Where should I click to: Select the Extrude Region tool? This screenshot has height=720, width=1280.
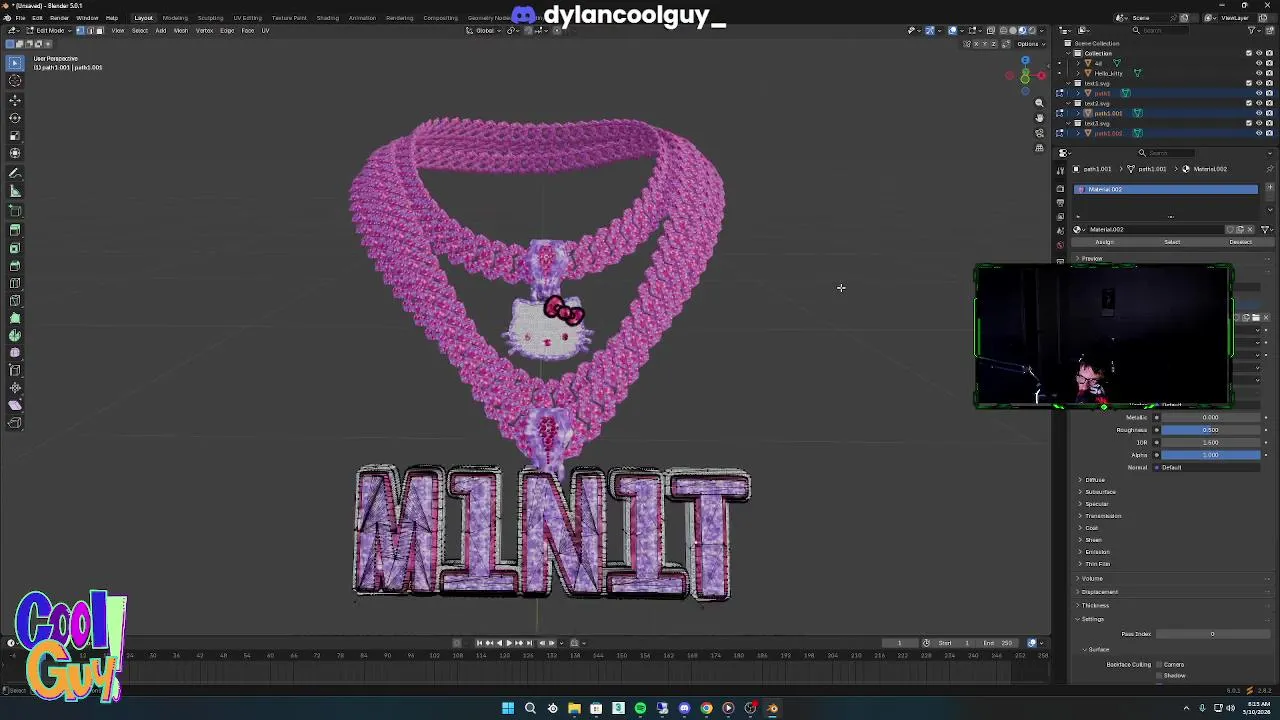[x=15, y=230]
